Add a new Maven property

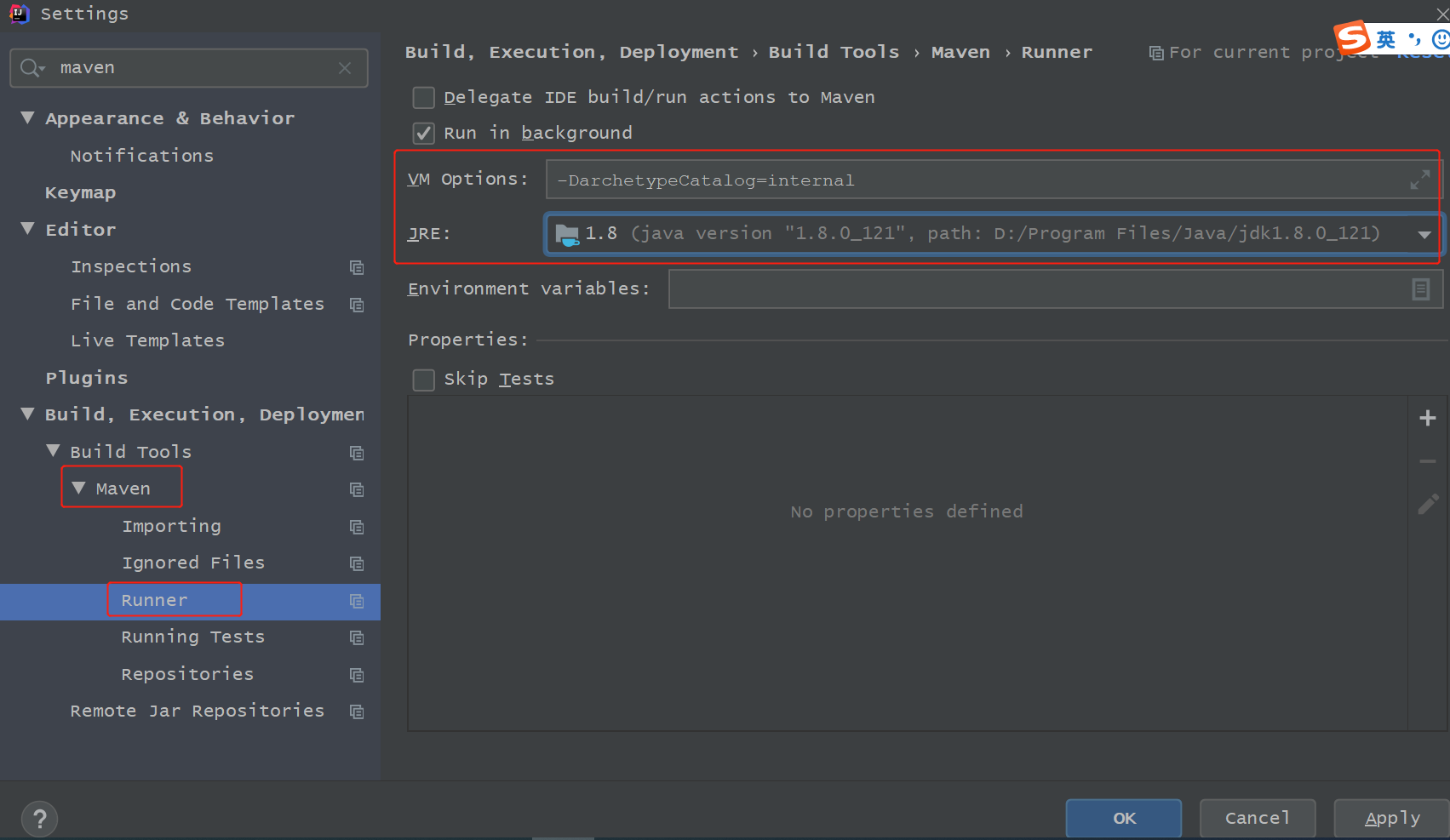pyautogui.click(x=1428, y=418)
